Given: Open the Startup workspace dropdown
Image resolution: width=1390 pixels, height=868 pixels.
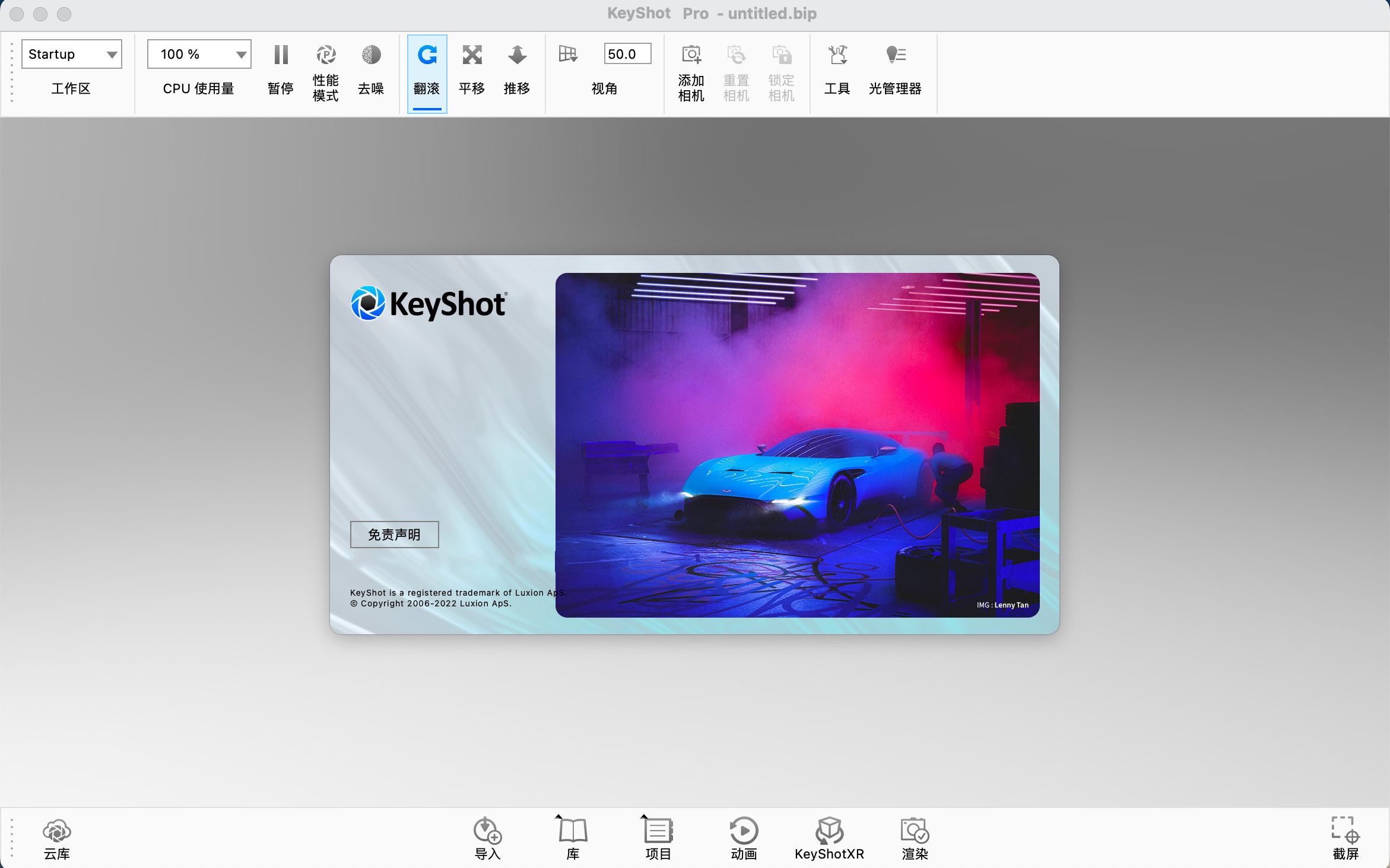Looking at the screenshot, I should 72,55.
